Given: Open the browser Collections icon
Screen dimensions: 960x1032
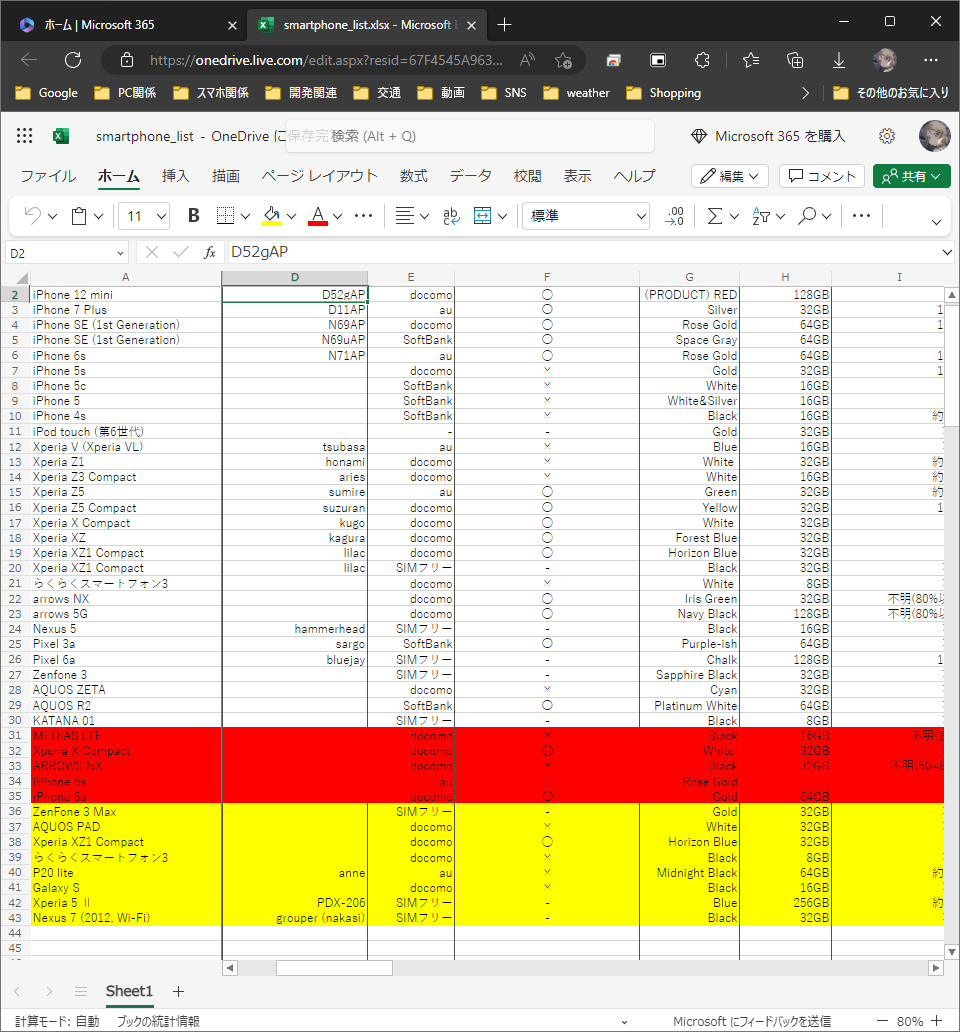Looking at the screenshot, I should click(x=795, y=61).
